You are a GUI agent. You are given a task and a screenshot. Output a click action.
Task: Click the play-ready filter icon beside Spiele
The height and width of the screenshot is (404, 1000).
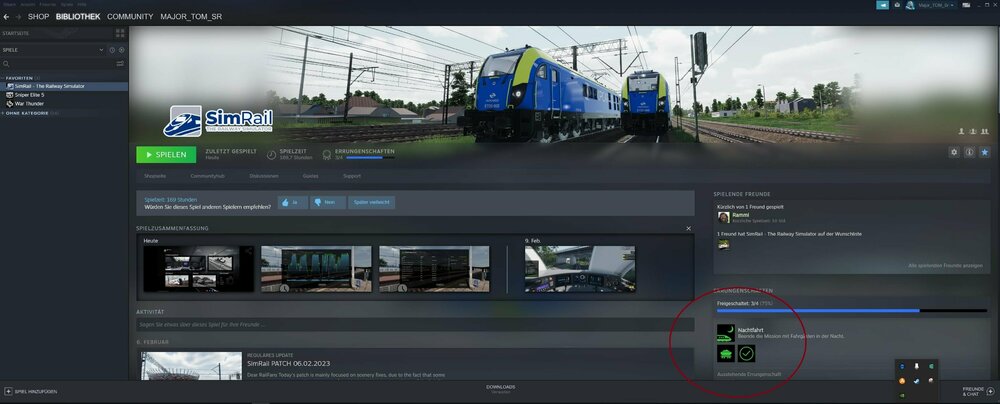(x=121, y=50)
